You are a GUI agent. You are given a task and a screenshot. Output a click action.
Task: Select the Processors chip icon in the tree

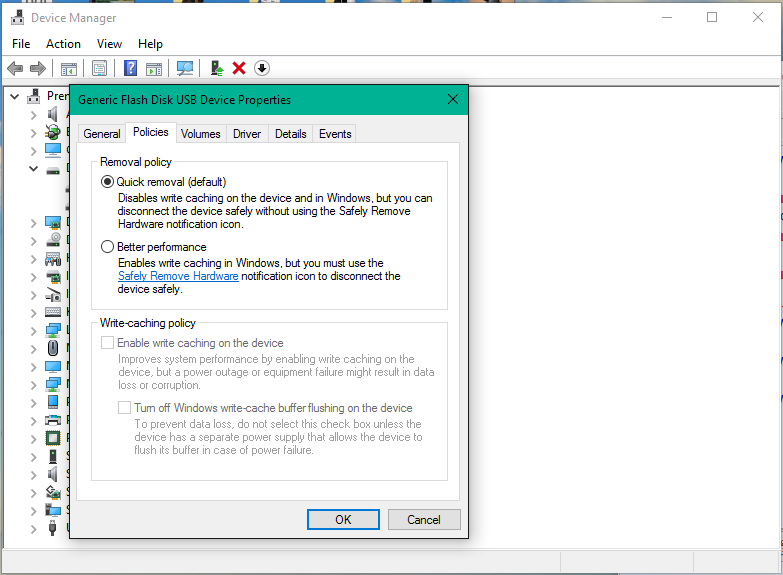point(53,438)
